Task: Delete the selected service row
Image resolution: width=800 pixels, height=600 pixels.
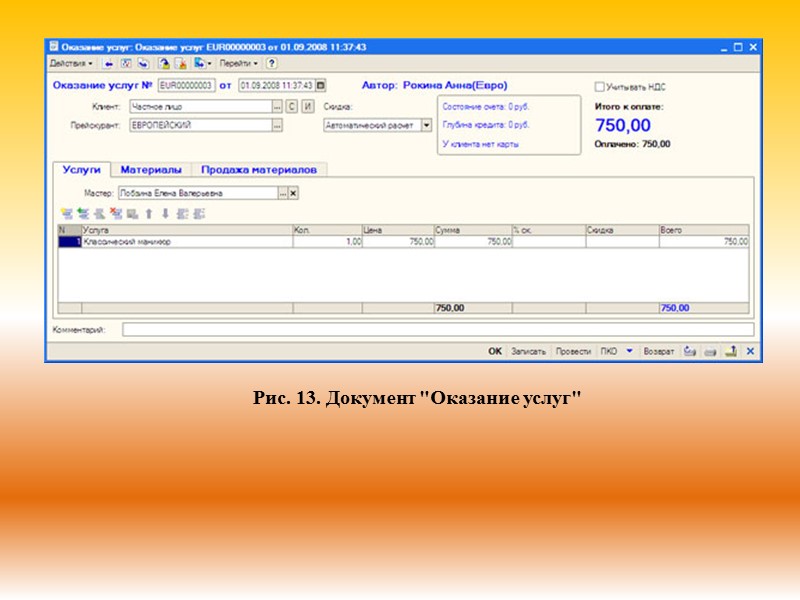Action: (x=115, y=211)
